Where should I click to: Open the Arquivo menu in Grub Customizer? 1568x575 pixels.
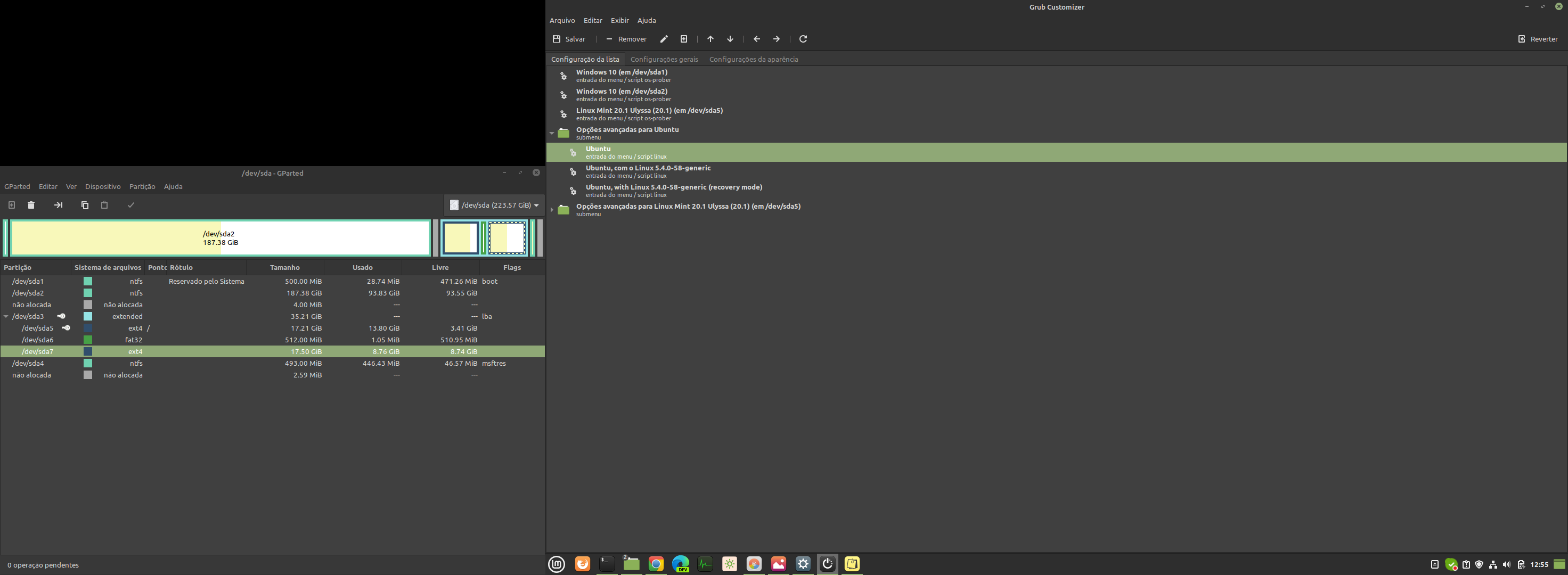tap(562, 20)
